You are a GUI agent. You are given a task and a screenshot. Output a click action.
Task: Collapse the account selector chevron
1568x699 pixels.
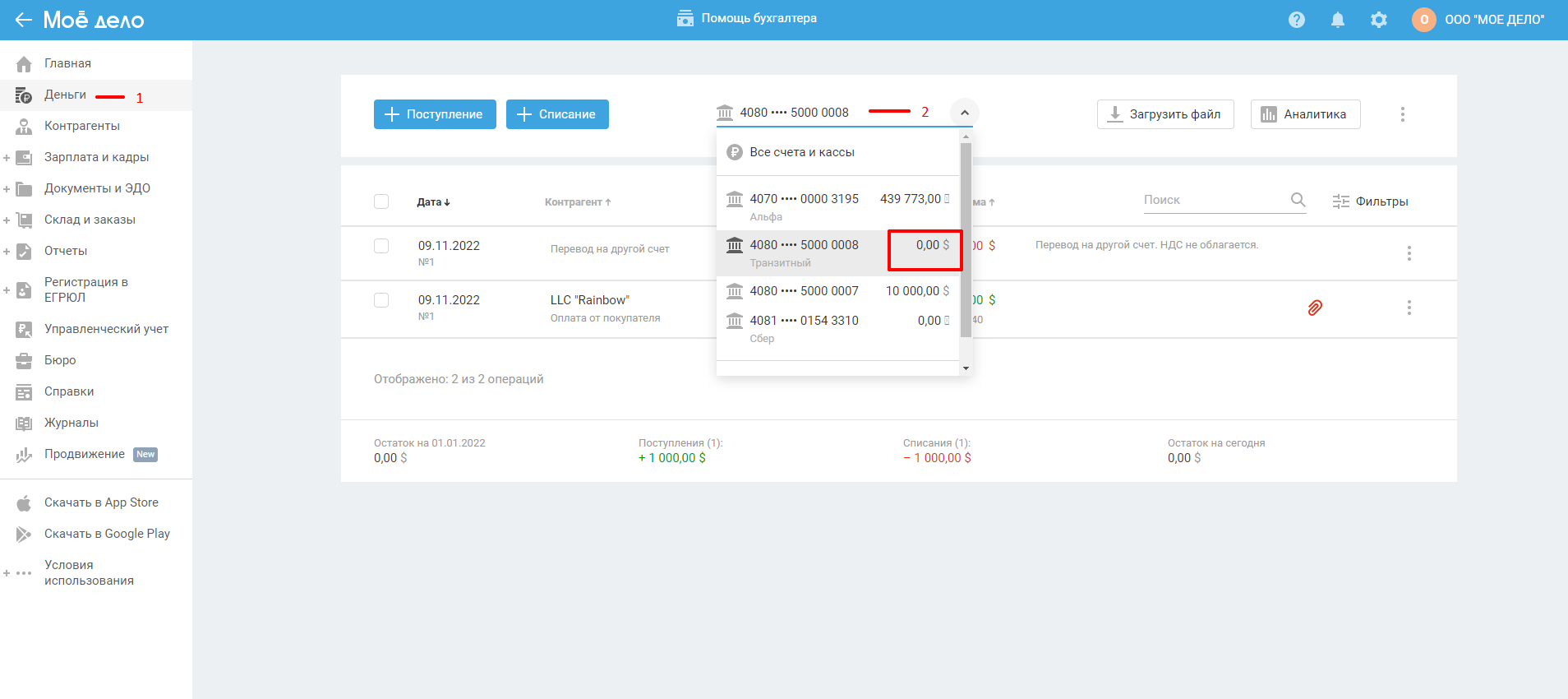tap(965, 113)
